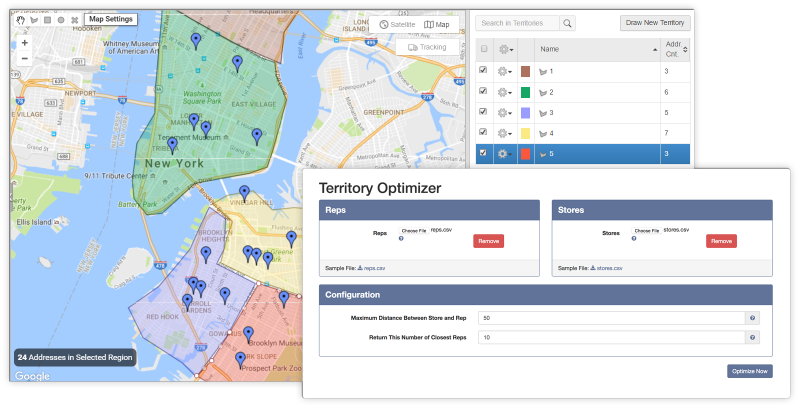The image size is (800, 409).
Task: Sort territories by Name column arrow
Action: tap(655, 49)
